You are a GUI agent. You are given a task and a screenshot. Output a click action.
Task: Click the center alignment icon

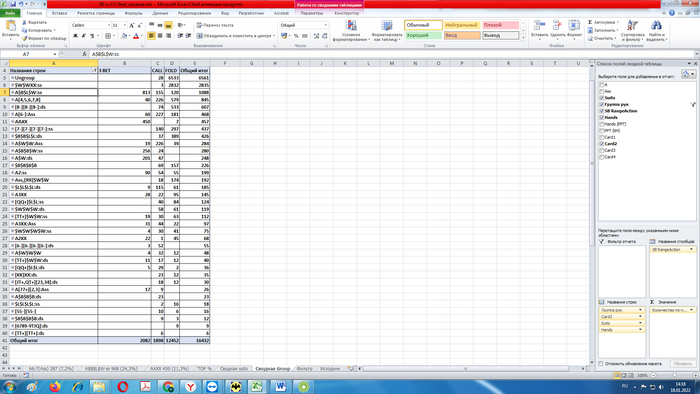click(x=160, y=36)
